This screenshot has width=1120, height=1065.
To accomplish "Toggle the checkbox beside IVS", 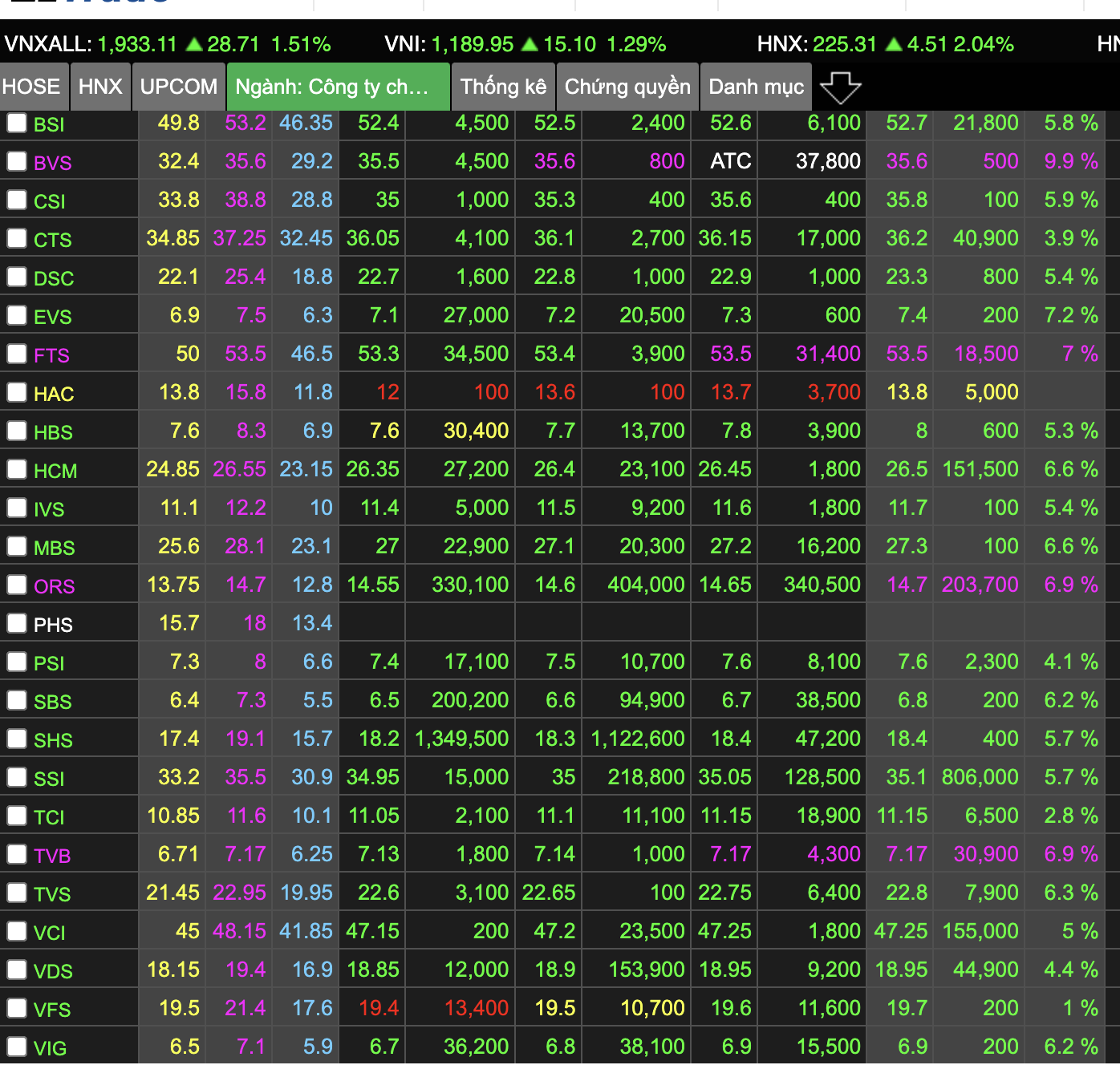I will click(x=17, y=508).
